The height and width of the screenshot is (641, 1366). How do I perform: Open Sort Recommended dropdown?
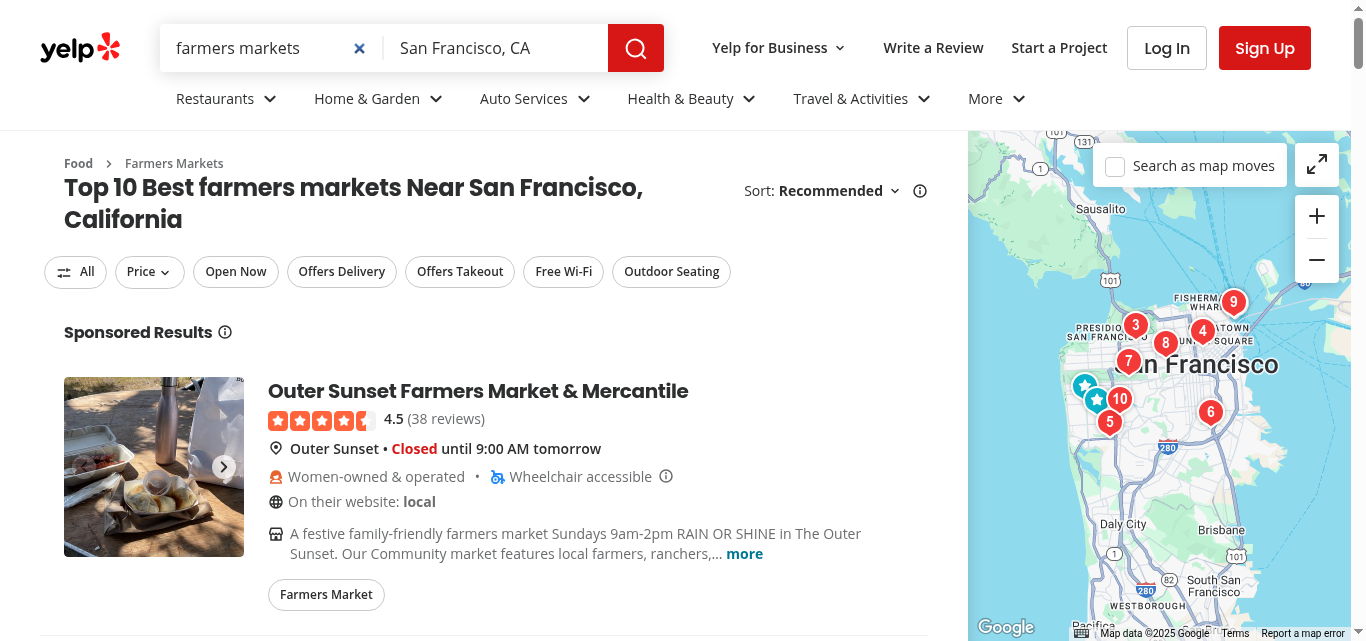coord(839,191)
